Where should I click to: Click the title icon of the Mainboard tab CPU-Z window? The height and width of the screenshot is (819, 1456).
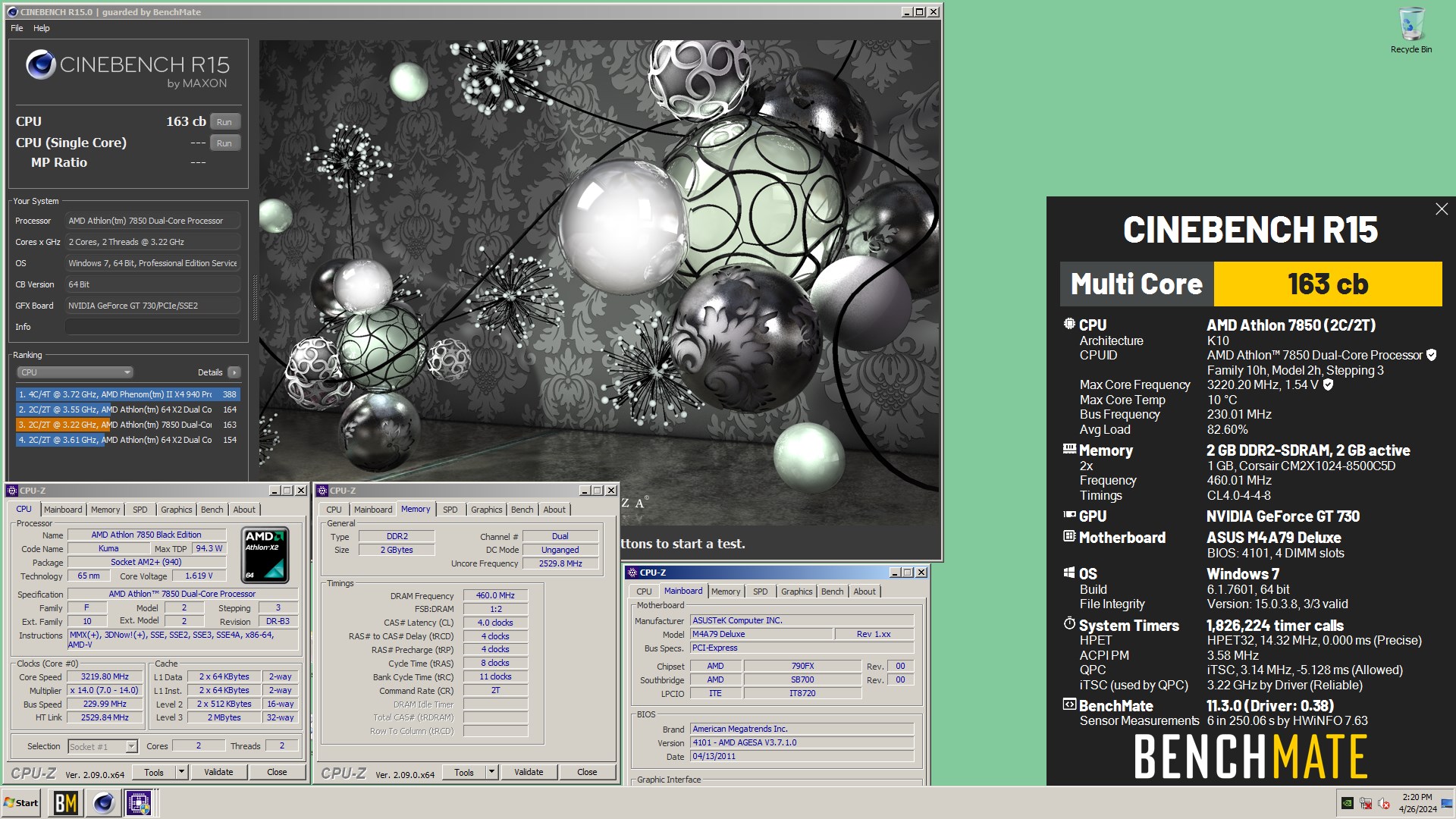click(632, 573)
